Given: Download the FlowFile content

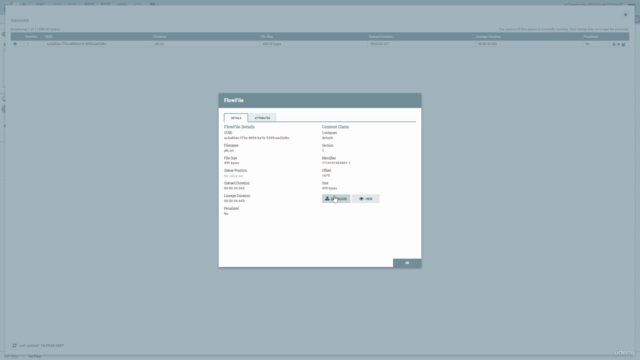Looking at the screenshot, I should (x=336, y=199).
